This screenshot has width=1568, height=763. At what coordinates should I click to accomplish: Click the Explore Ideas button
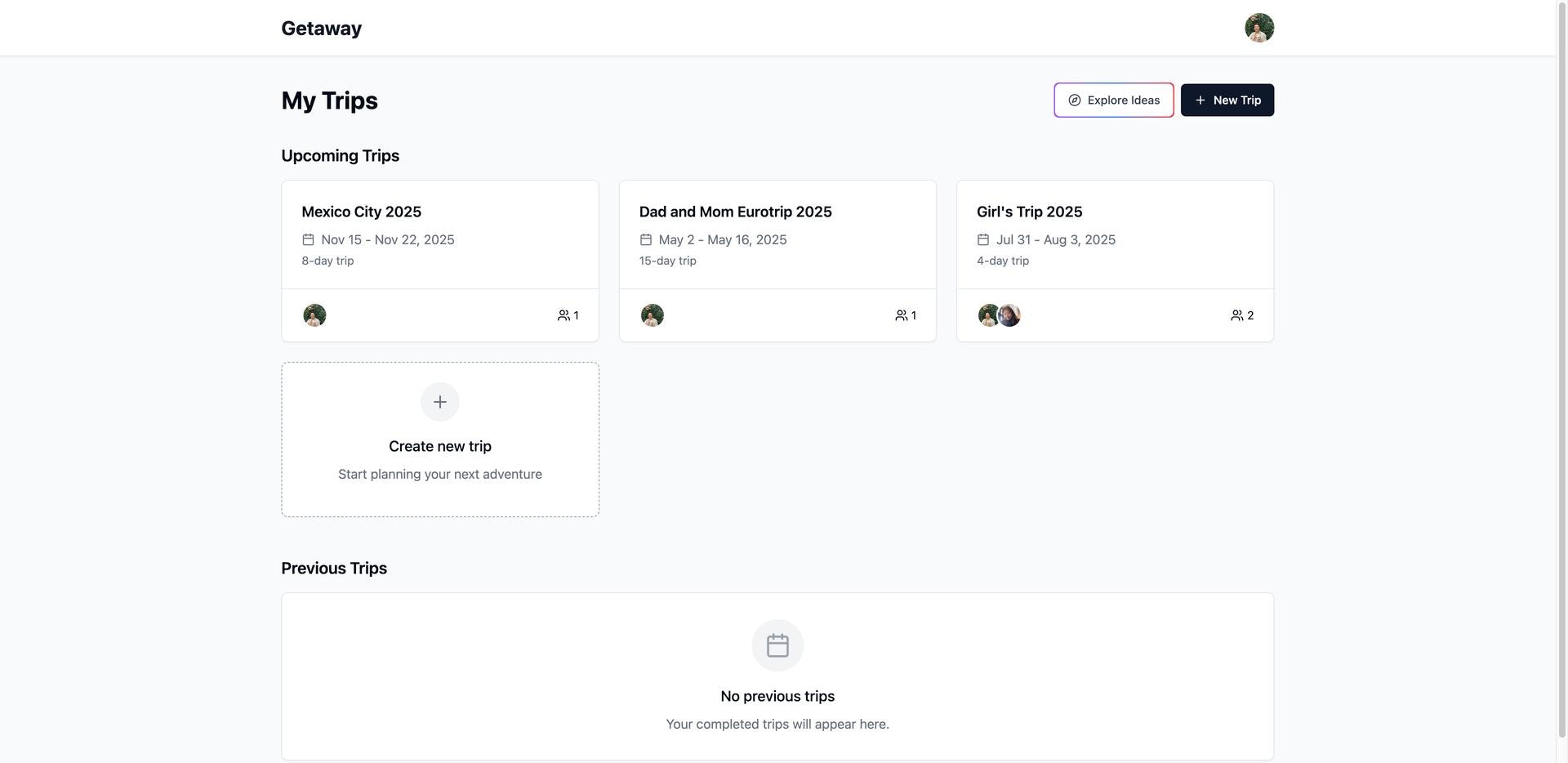click(1113, 100)
